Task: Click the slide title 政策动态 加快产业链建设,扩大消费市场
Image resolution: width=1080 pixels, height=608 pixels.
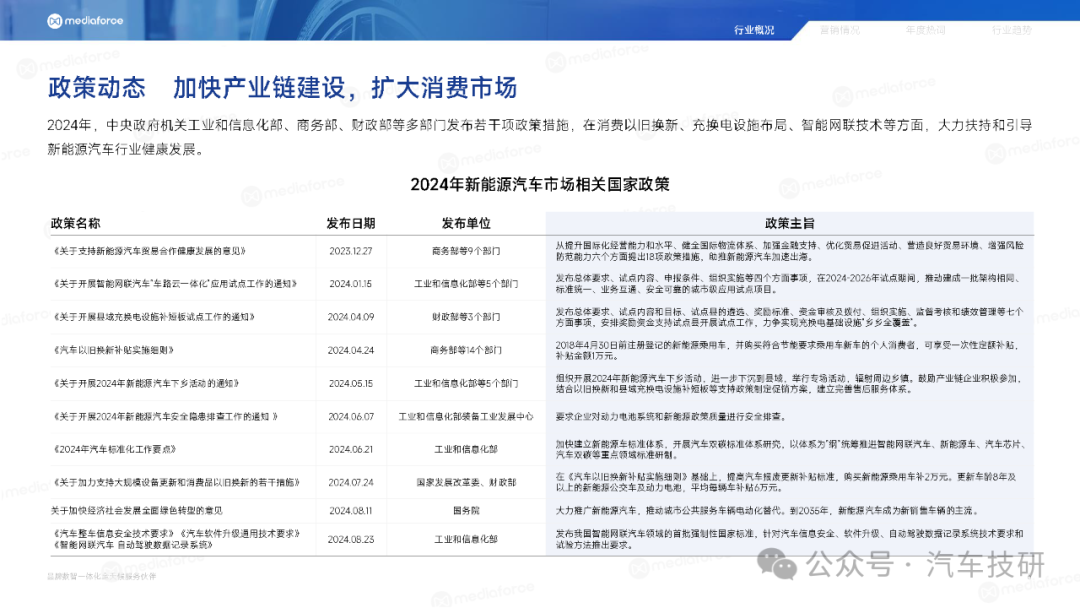Action: tap(282, 87)
